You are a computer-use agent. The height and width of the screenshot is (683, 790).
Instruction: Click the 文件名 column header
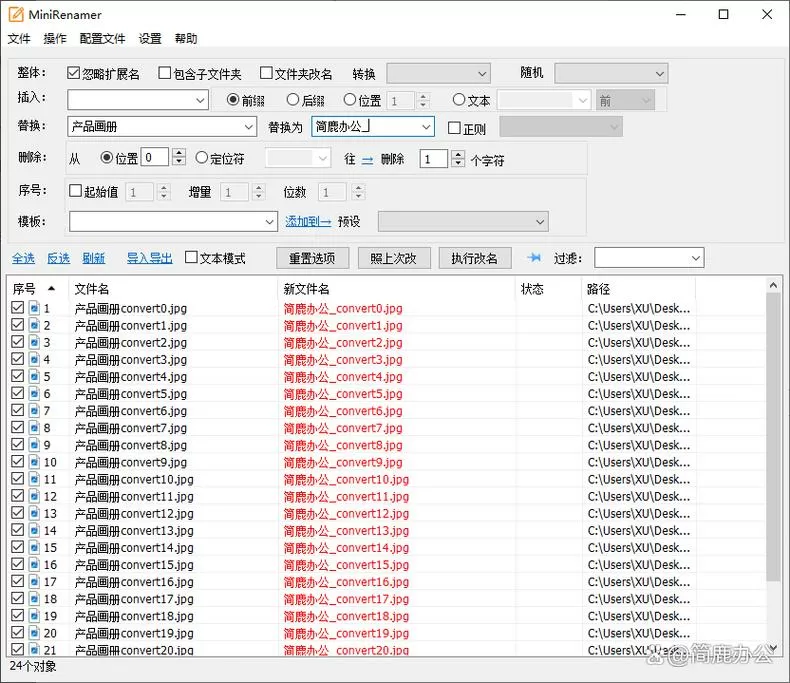pyautogui.click(x=92, y=289)
